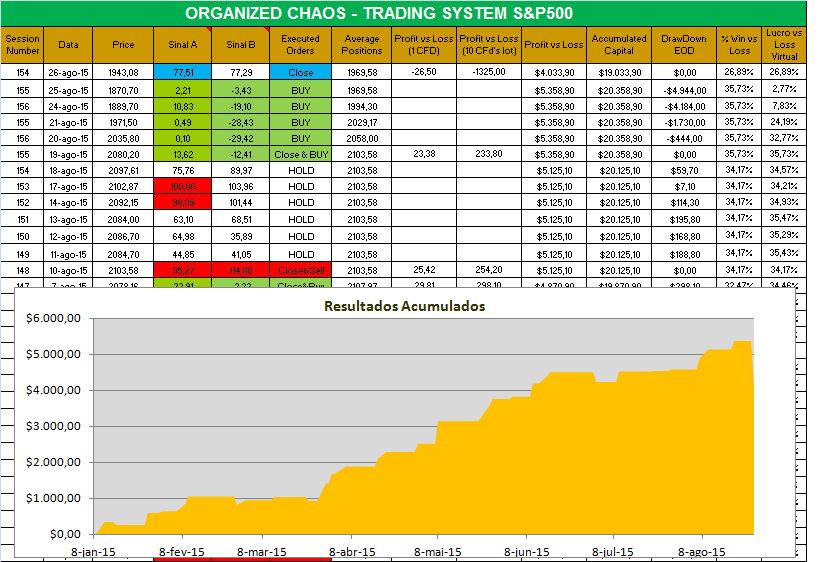Click the blue Sinal A cell '77,51'

tap(183, 72)
